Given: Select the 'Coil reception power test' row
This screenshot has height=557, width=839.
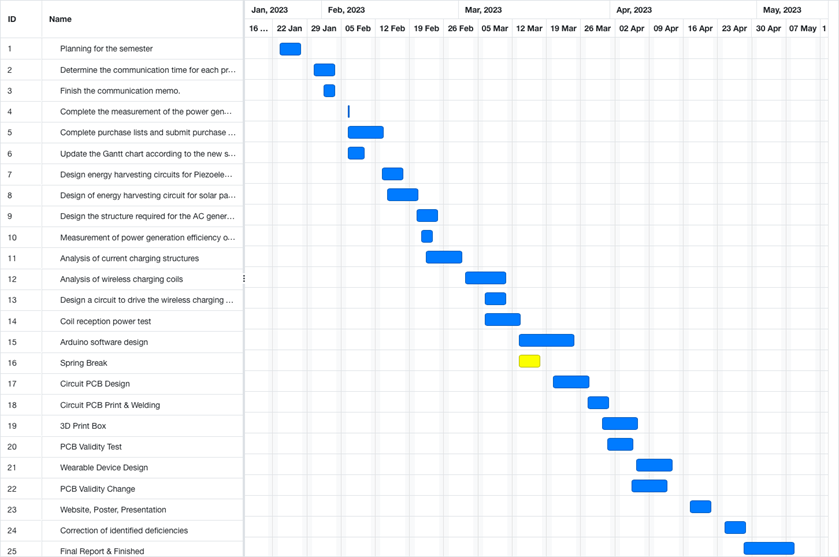Looking at the screenshot, I should pyautogui.click(x=105, y=321).
